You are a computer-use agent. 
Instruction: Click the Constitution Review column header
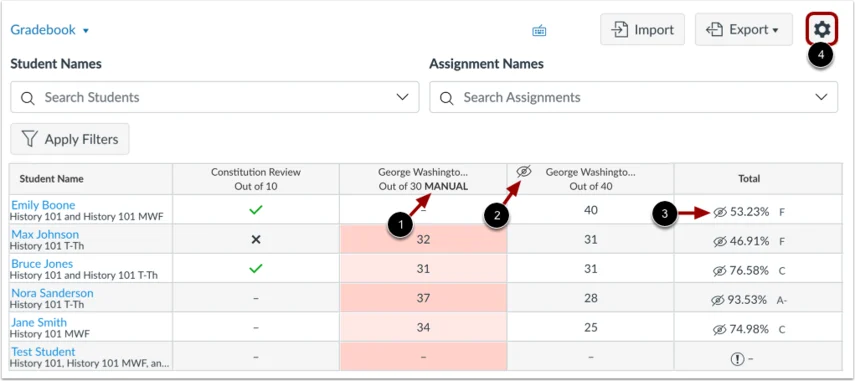point(256,179)
